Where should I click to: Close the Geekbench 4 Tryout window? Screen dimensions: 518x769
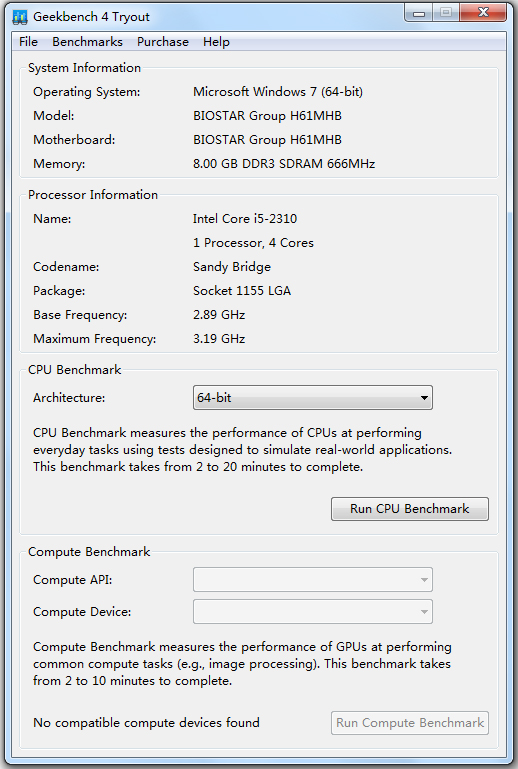[483, 13]
